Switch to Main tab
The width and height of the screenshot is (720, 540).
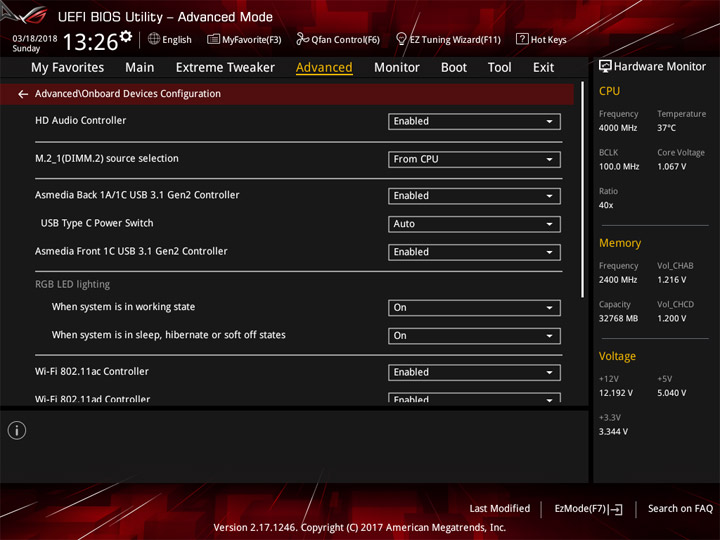[140, 68]
